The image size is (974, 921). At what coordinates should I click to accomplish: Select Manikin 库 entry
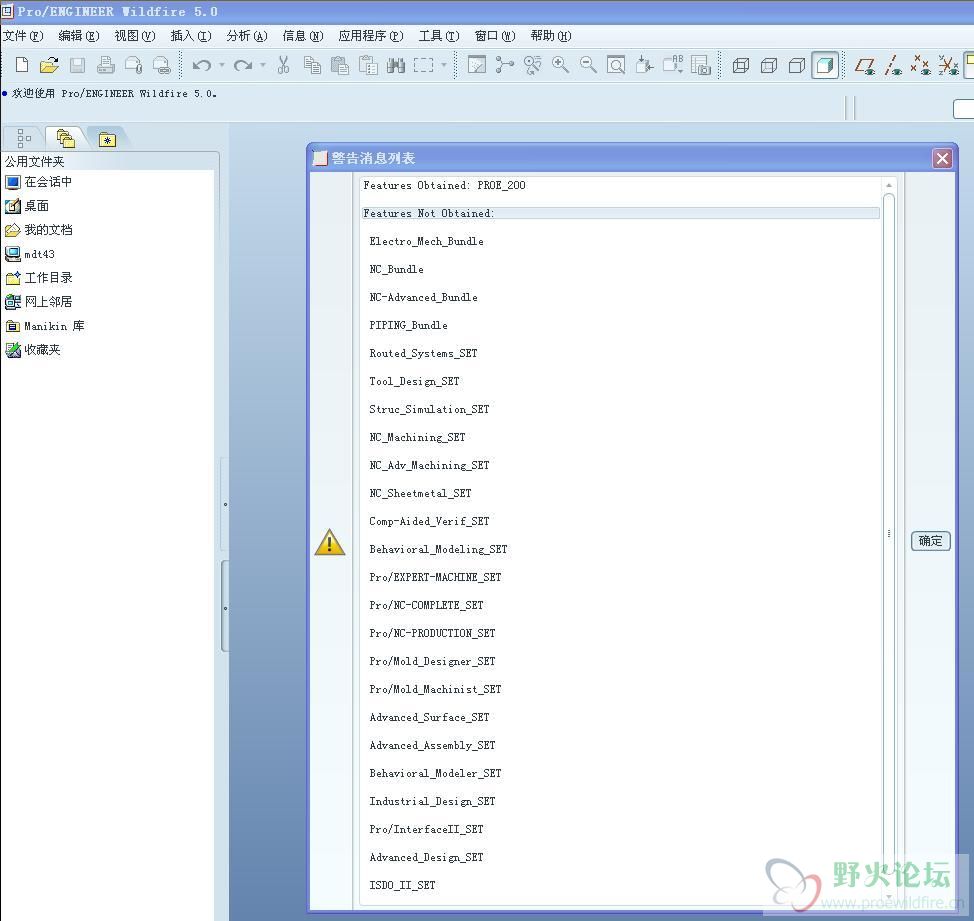point(45,326)
